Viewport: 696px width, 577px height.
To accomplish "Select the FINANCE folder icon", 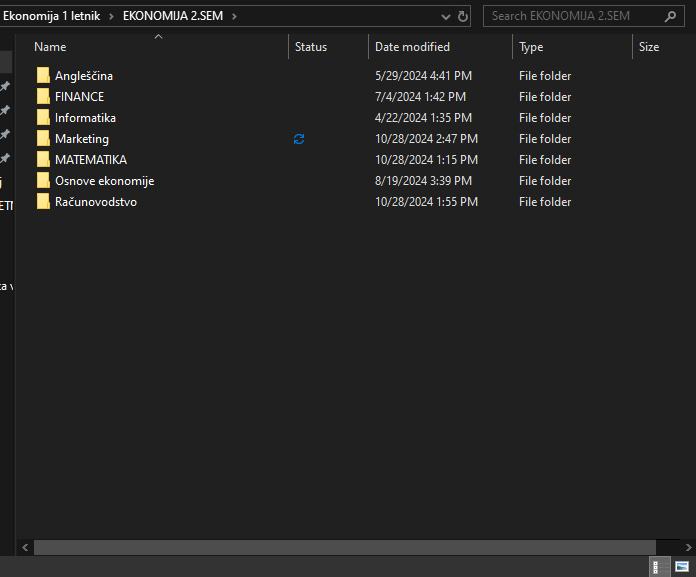I will pyautogui.click(x=42, y=97).
